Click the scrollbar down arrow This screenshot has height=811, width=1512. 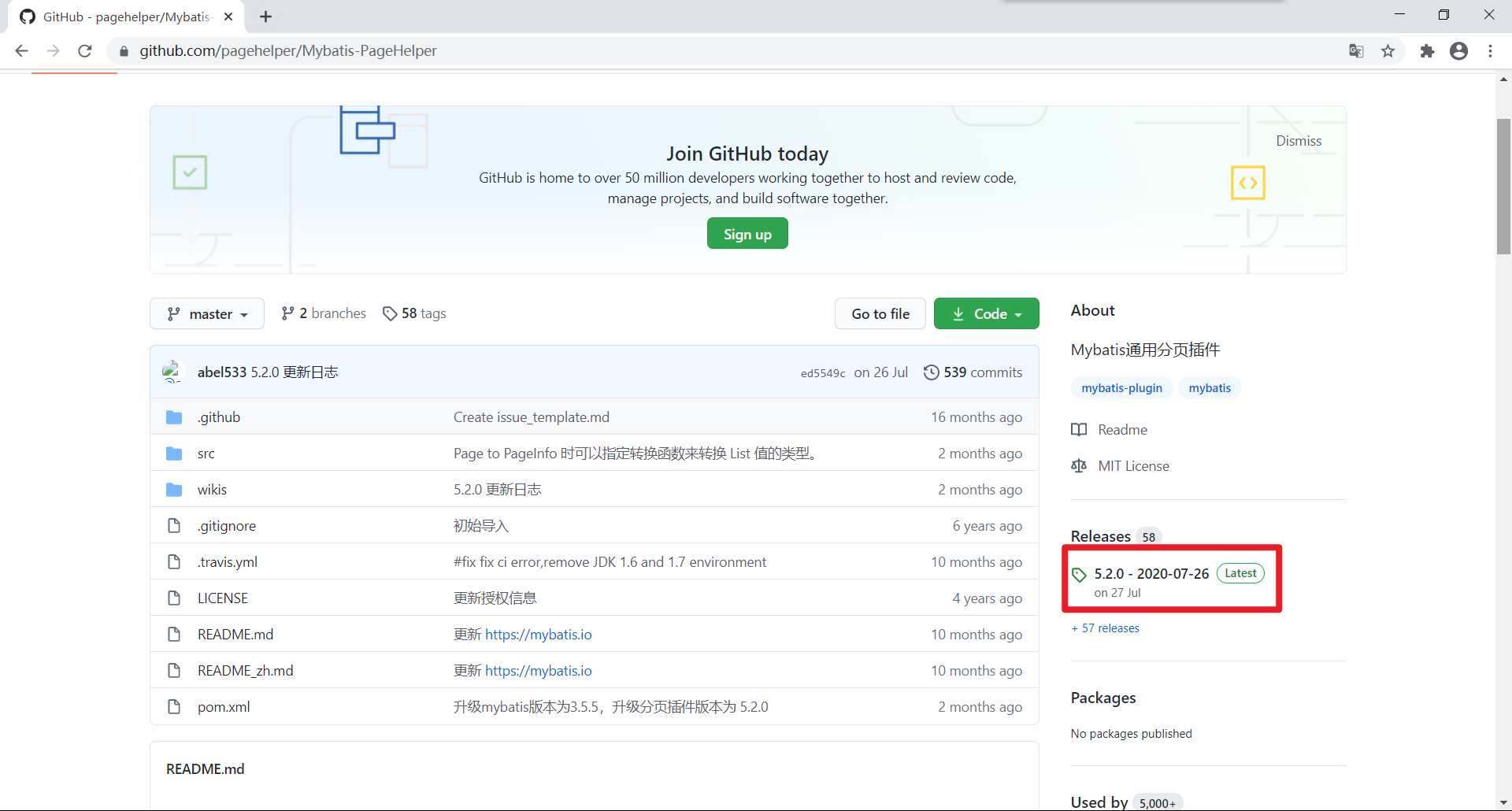(x=1503, y=802)
